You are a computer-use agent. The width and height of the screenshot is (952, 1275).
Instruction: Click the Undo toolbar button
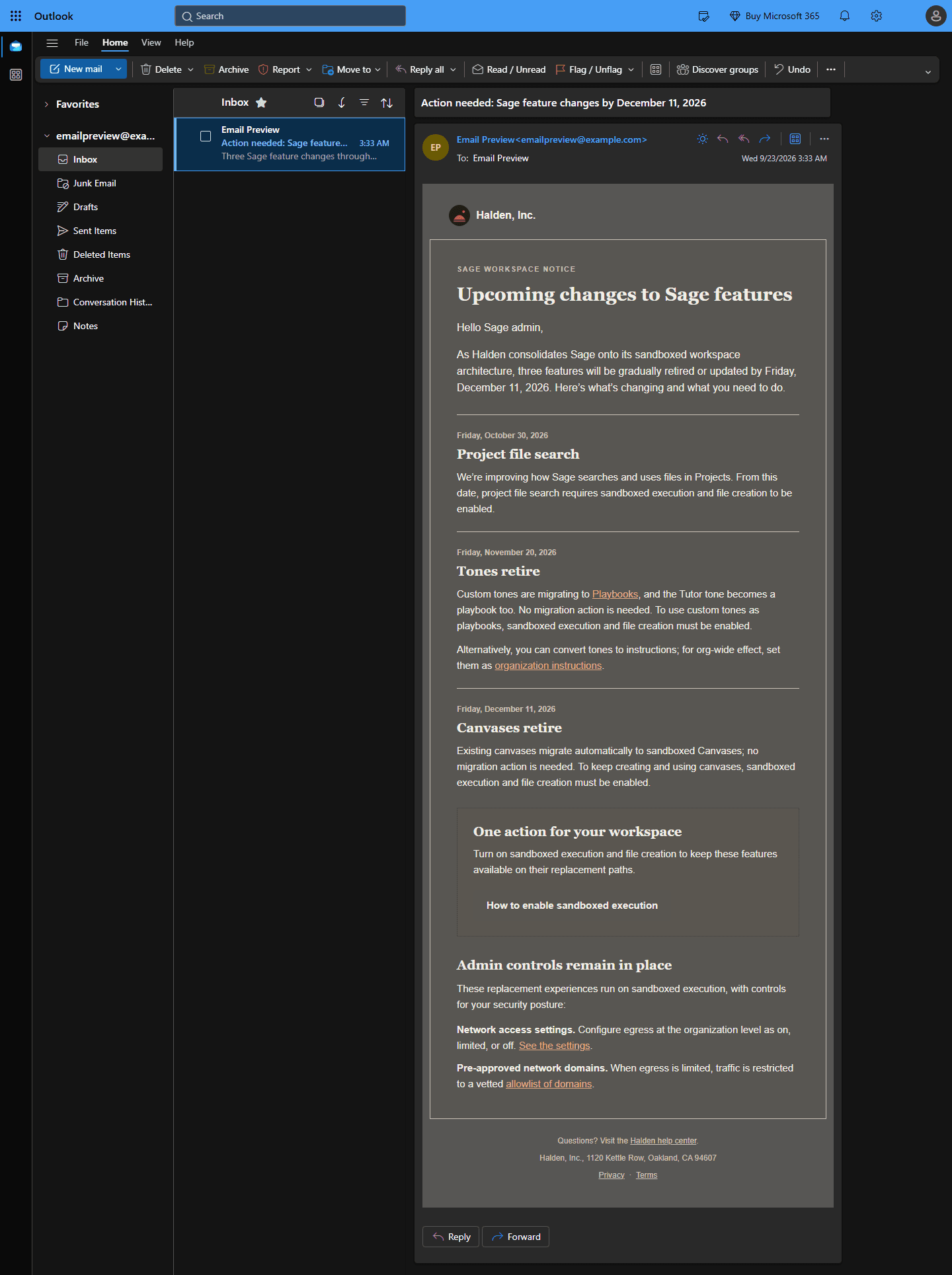792,69
